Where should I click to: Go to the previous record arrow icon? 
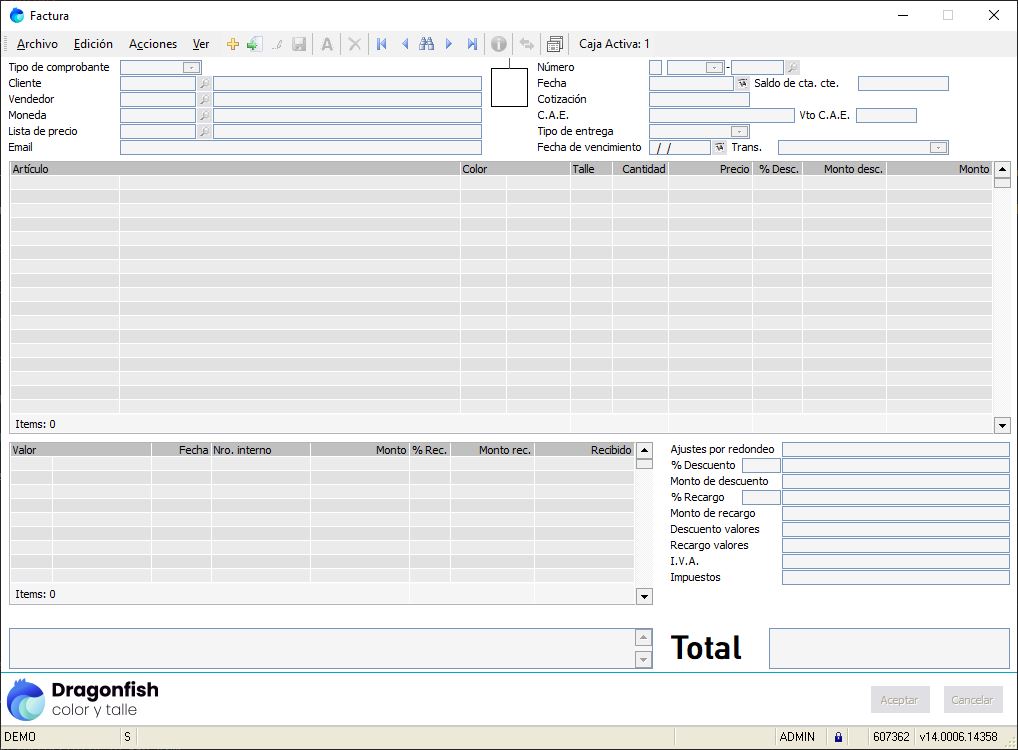405,44
